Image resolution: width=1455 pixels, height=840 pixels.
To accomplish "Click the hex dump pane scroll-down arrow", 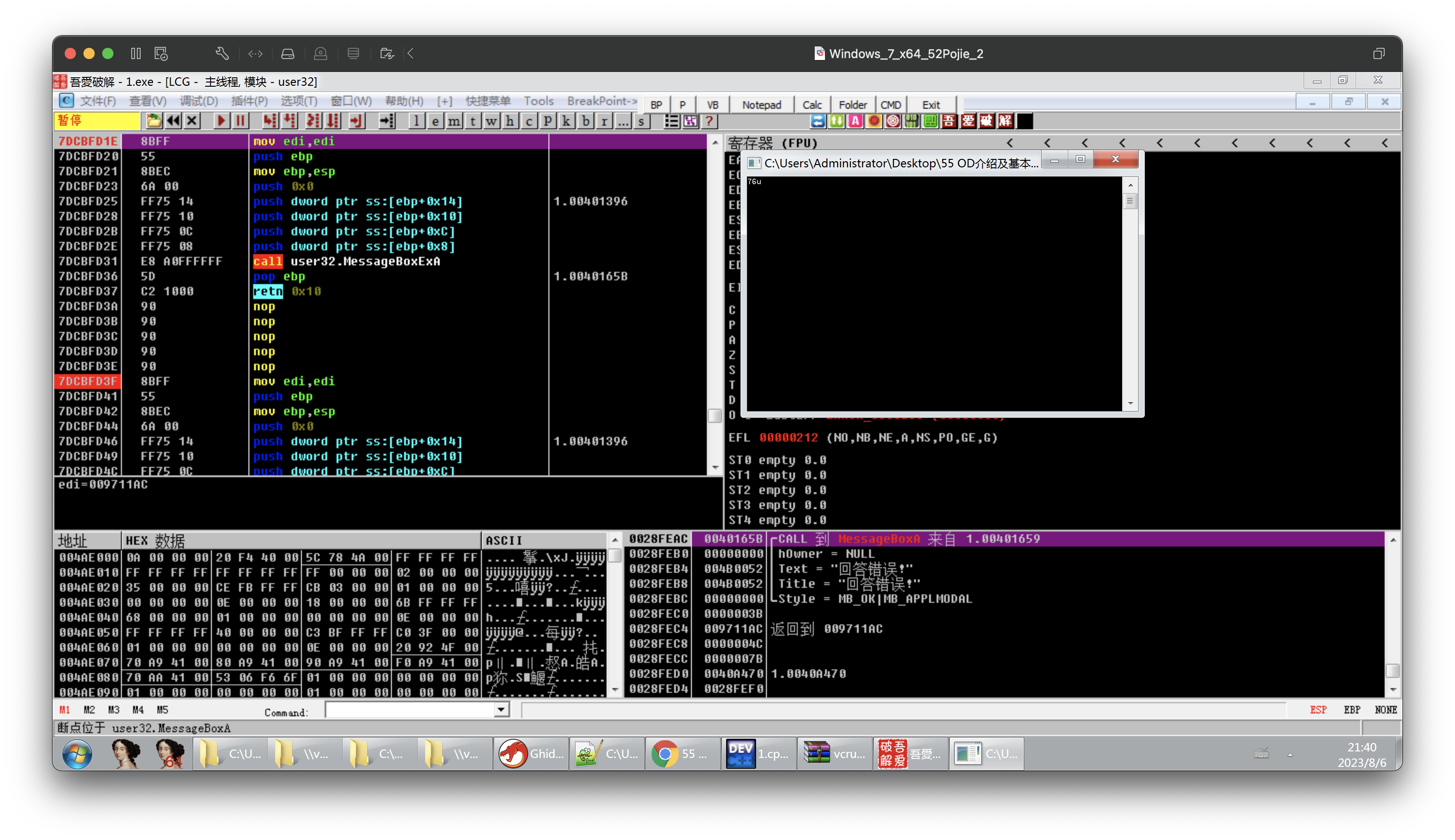I will [x=615, y=690].
